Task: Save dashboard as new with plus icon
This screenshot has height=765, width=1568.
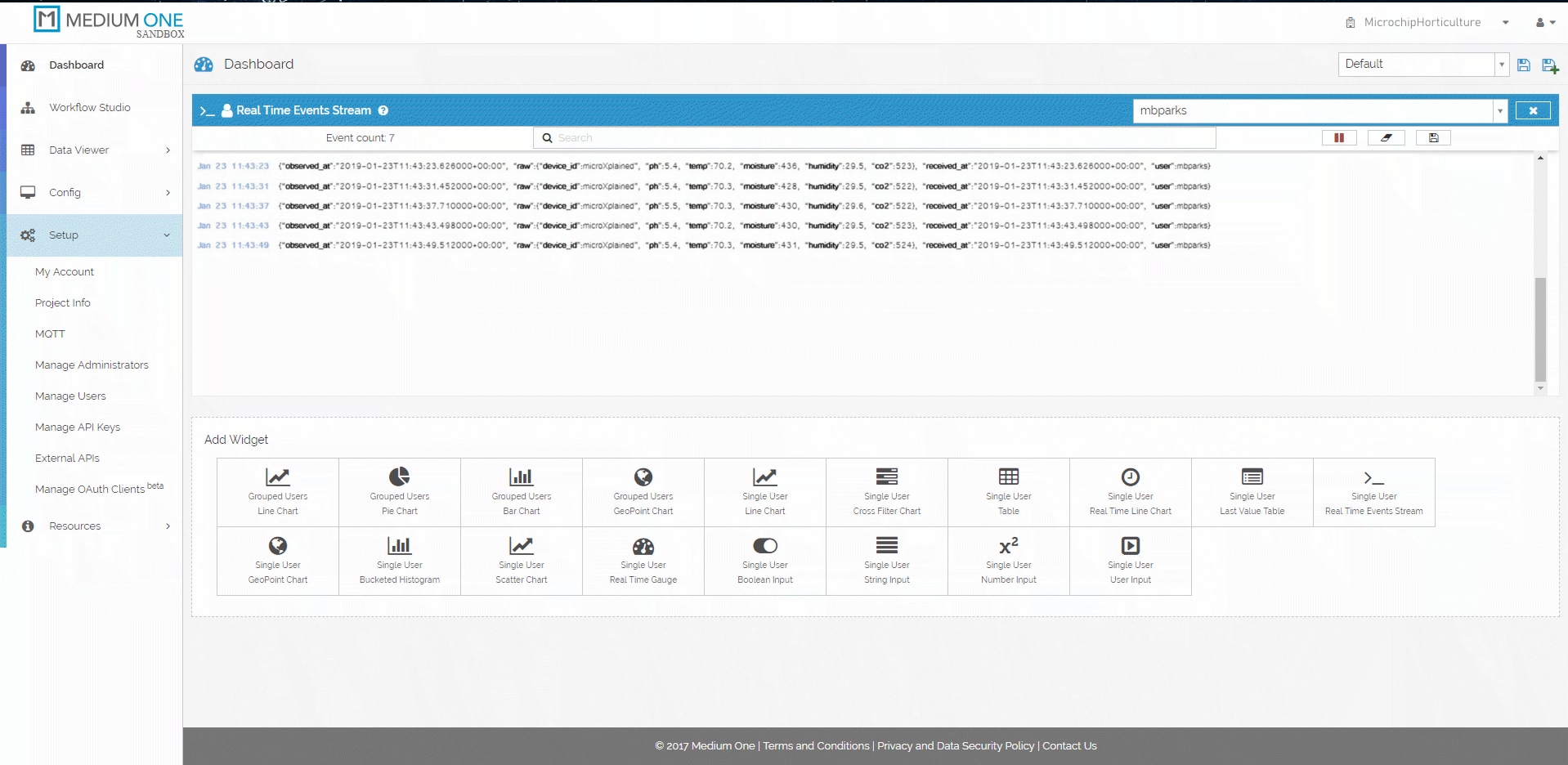Action: (1549, 65)
